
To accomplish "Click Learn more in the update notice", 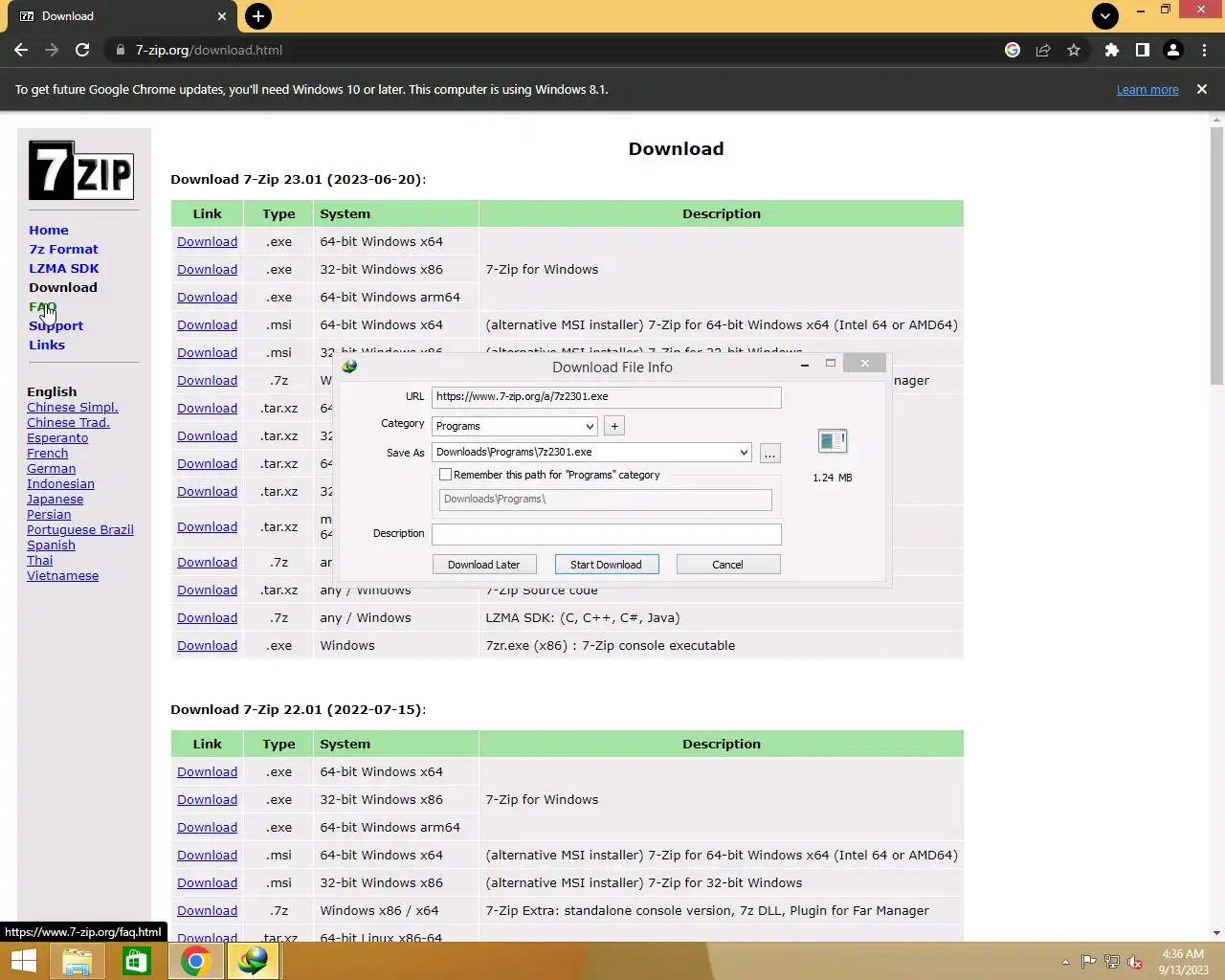I will coord(1147,89).
